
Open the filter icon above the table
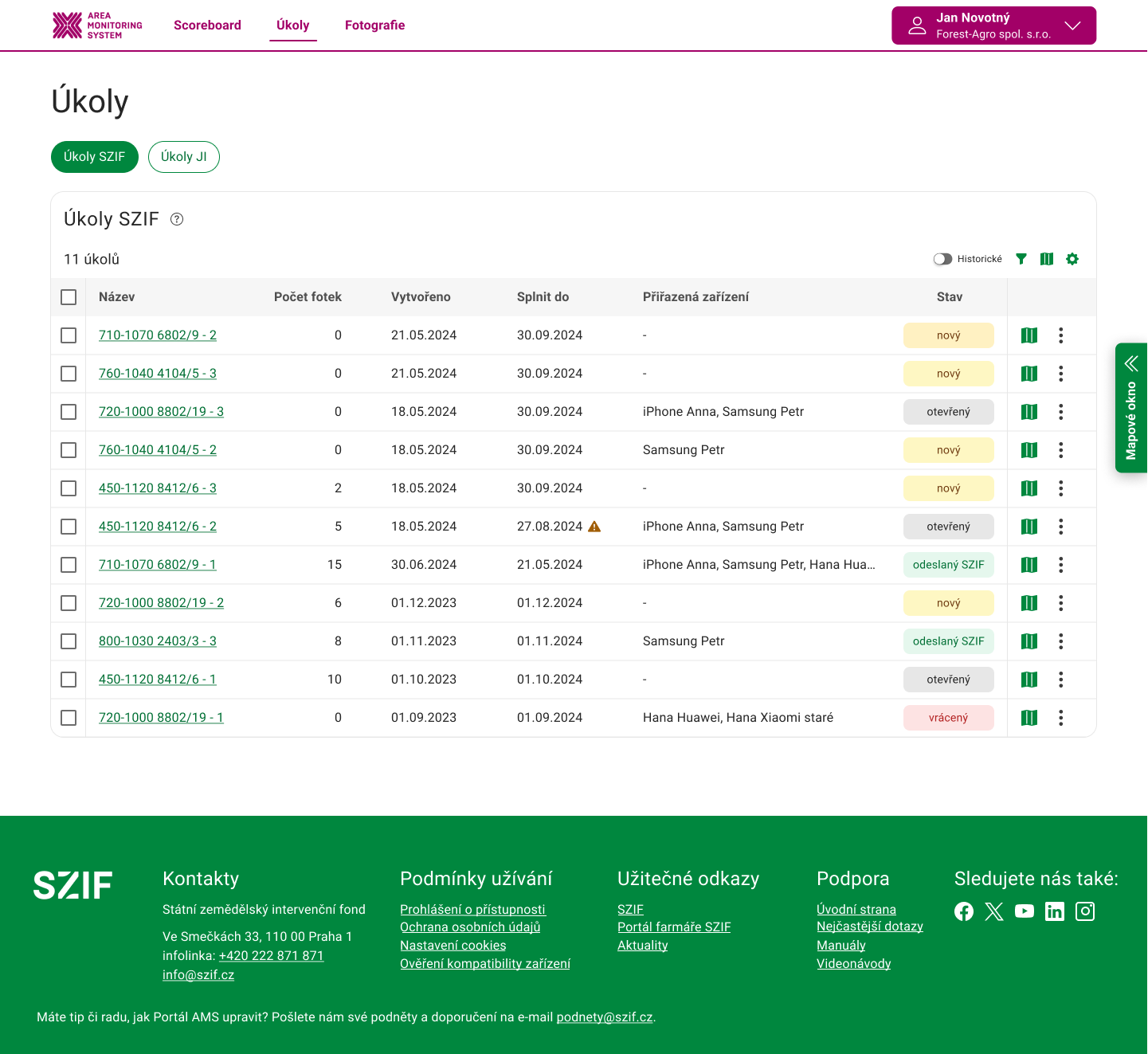click(x=1021, y=259)
